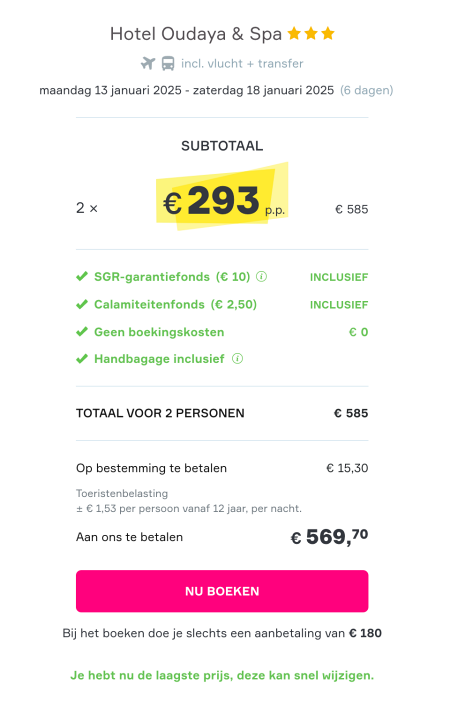This screenshot has width=450, height=708.
Task: Click the highlighted €293 p.p. price
Action: (223, 197)
